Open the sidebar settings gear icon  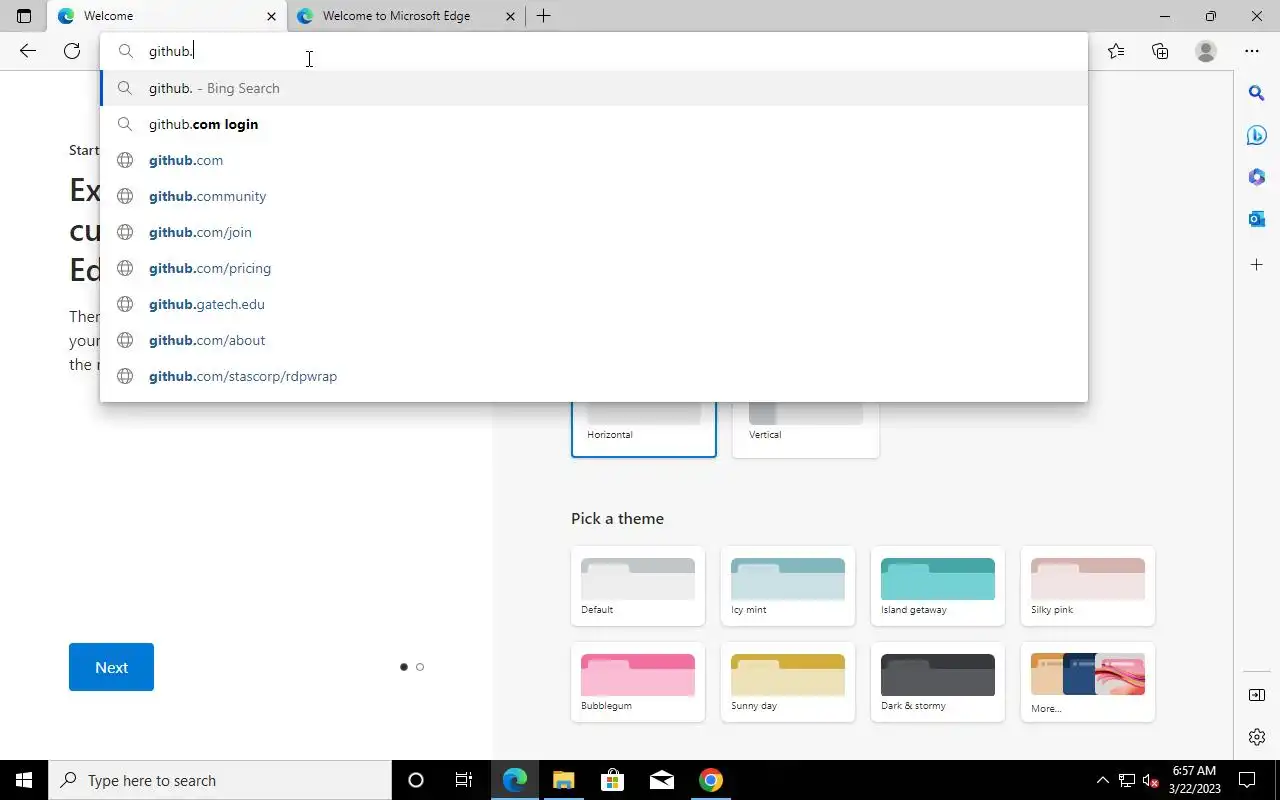[1257, 737]
